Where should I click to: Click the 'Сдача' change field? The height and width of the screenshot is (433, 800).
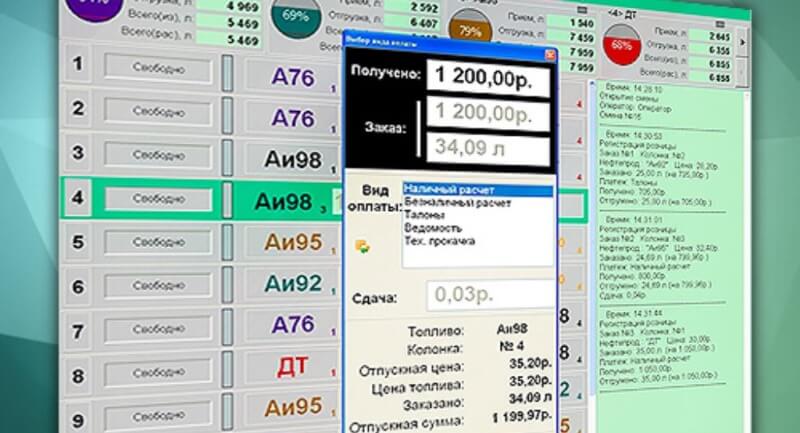click(x=491, y=295)
